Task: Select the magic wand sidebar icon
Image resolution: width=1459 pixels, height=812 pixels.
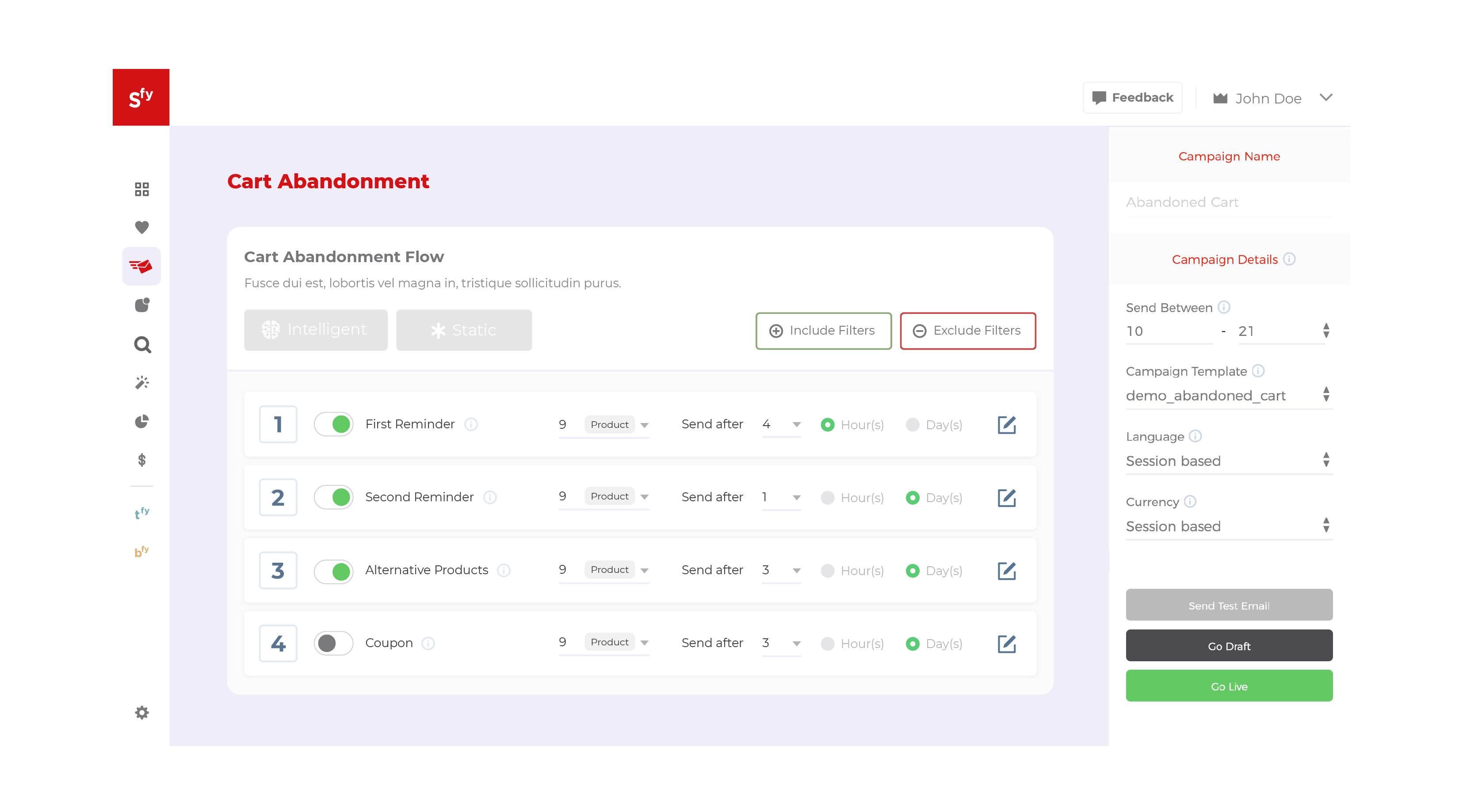Action: 141,383
